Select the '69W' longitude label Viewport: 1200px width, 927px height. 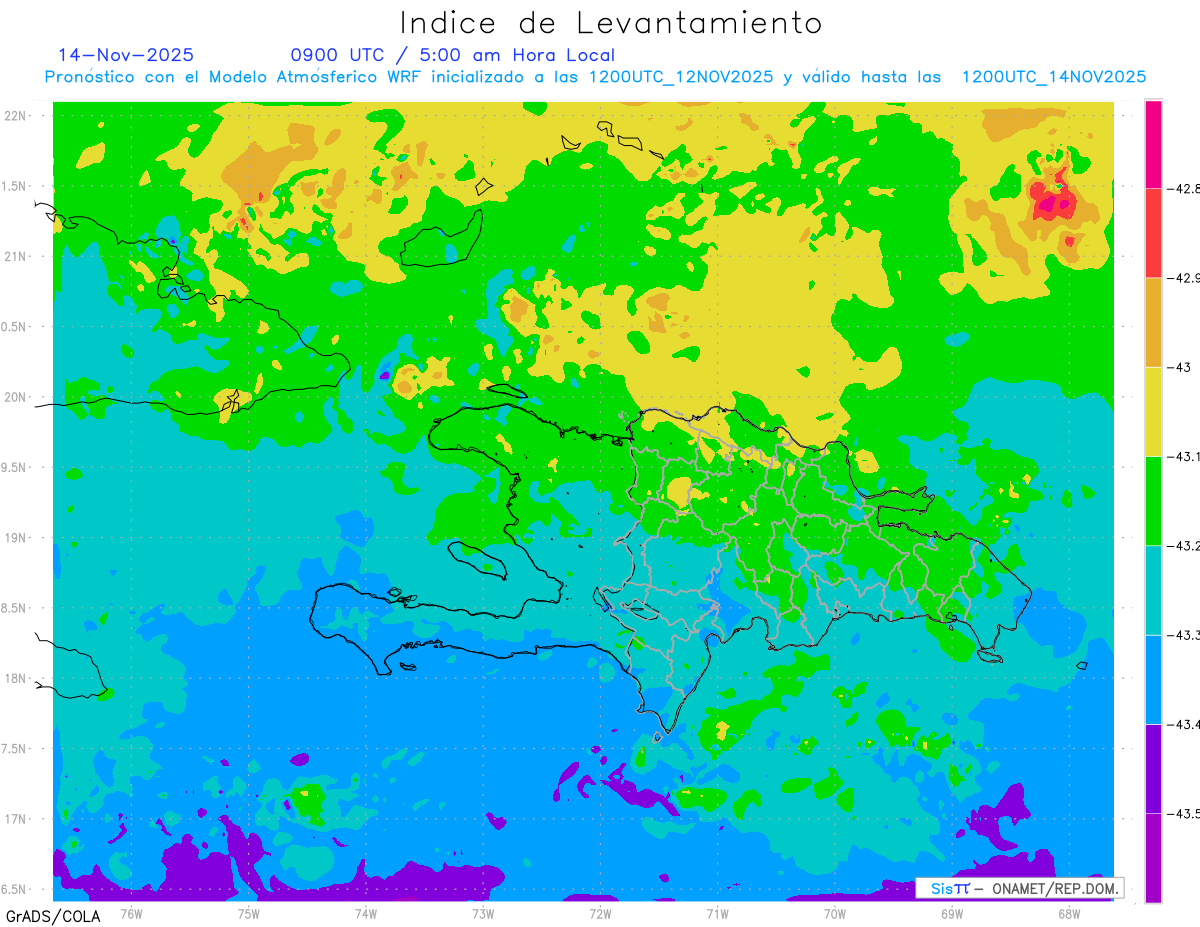(952, 914)
